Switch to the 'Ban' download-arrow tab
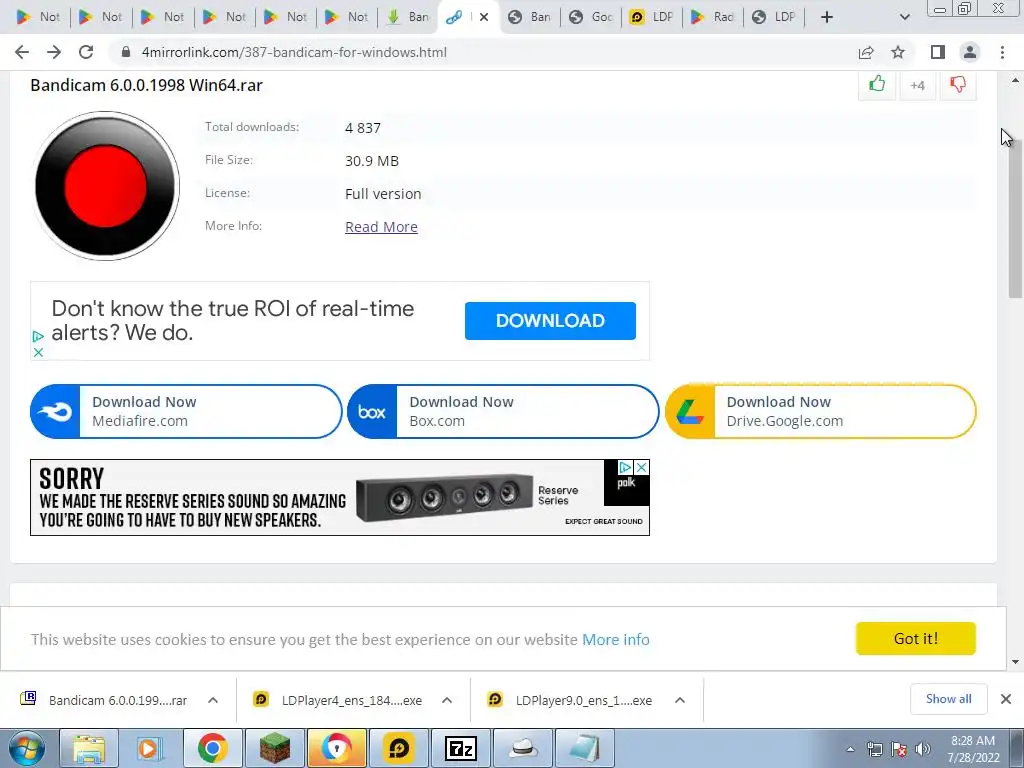Viewport: 1024px width, 768px height. pos(409,17)
